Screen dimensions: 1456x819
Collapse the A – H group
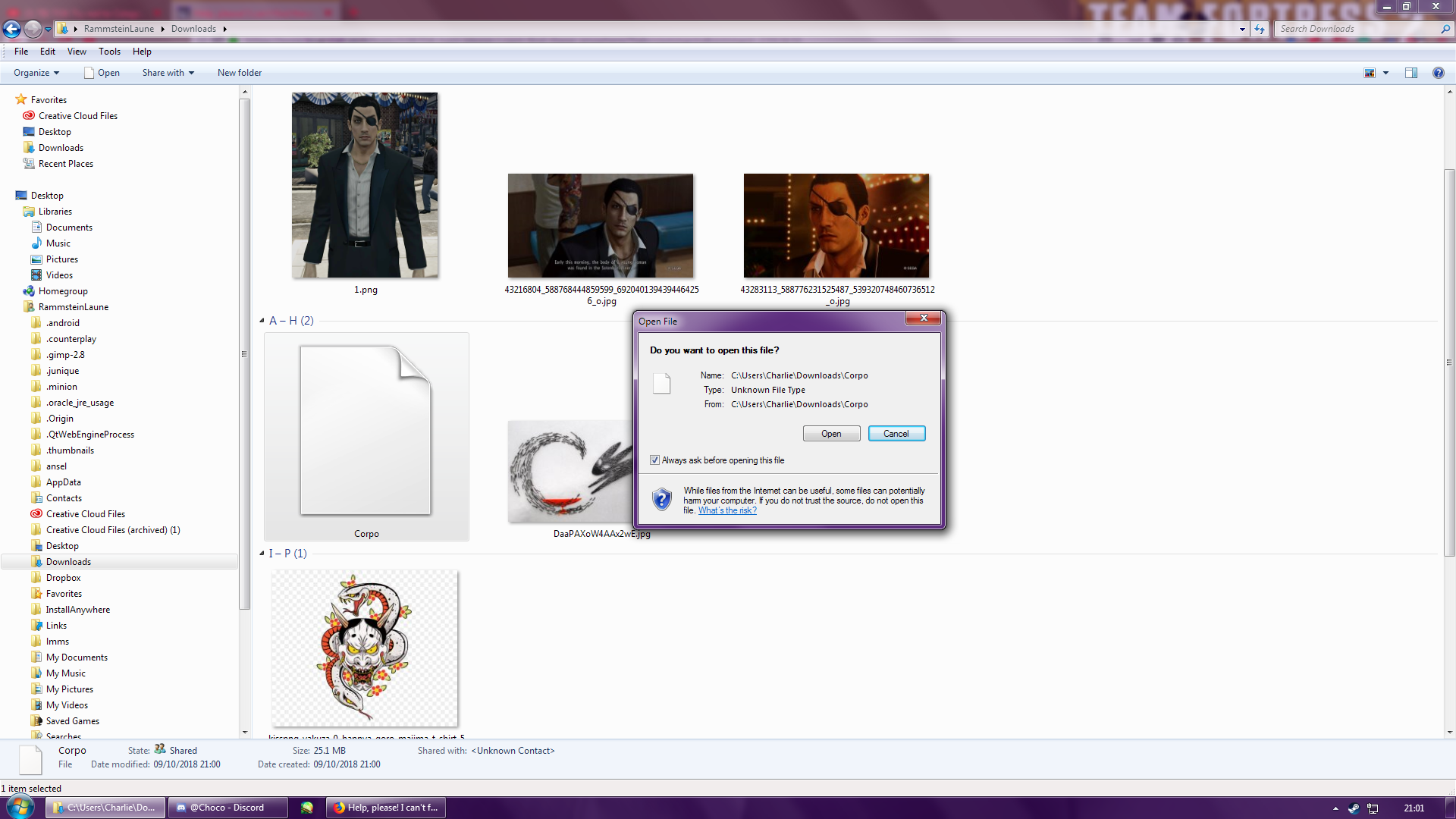pos(262,321)
